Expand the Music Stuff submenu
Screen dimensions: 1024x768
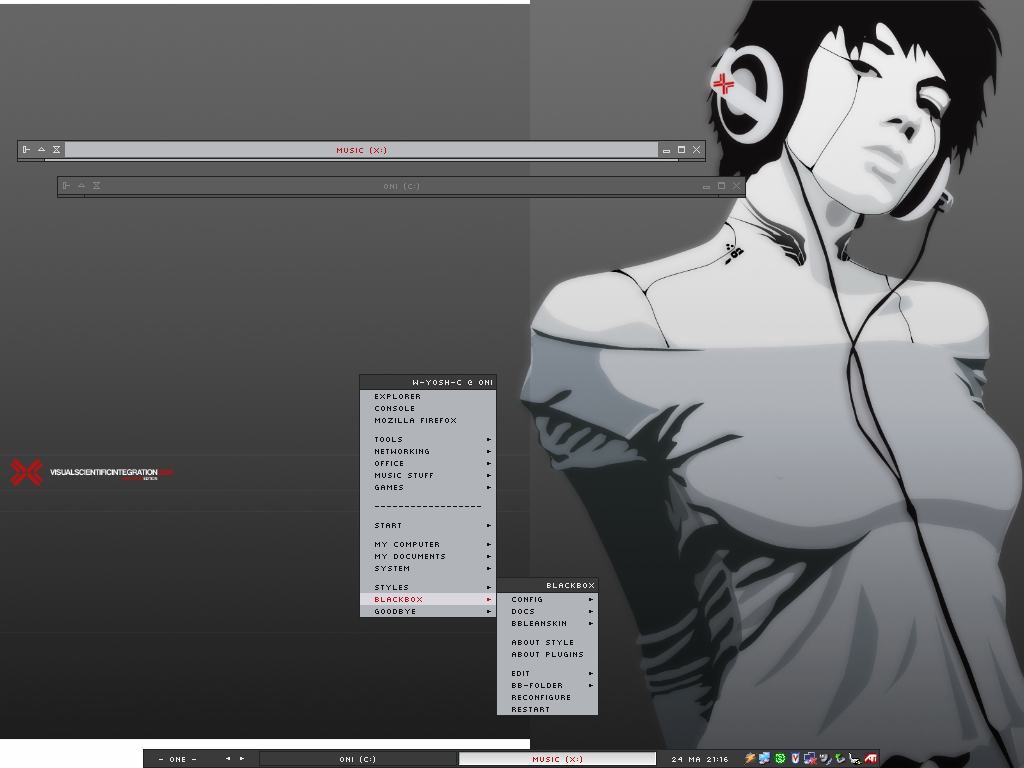[428, 475]
